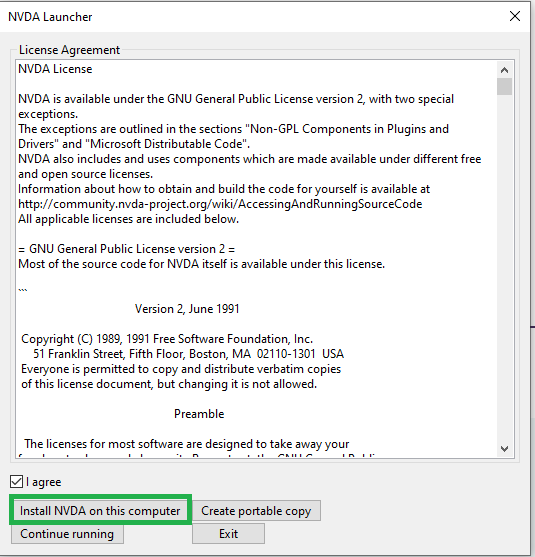Choose Create portable copy
535x557 pixels.
point(256,511)
